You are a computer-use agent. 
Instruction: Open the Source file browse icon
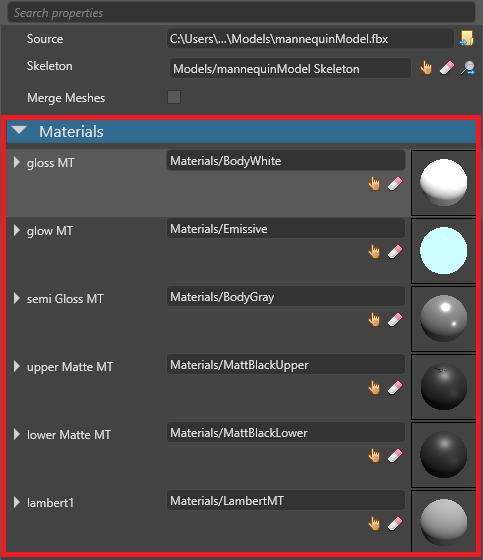(x=467, y=39)
